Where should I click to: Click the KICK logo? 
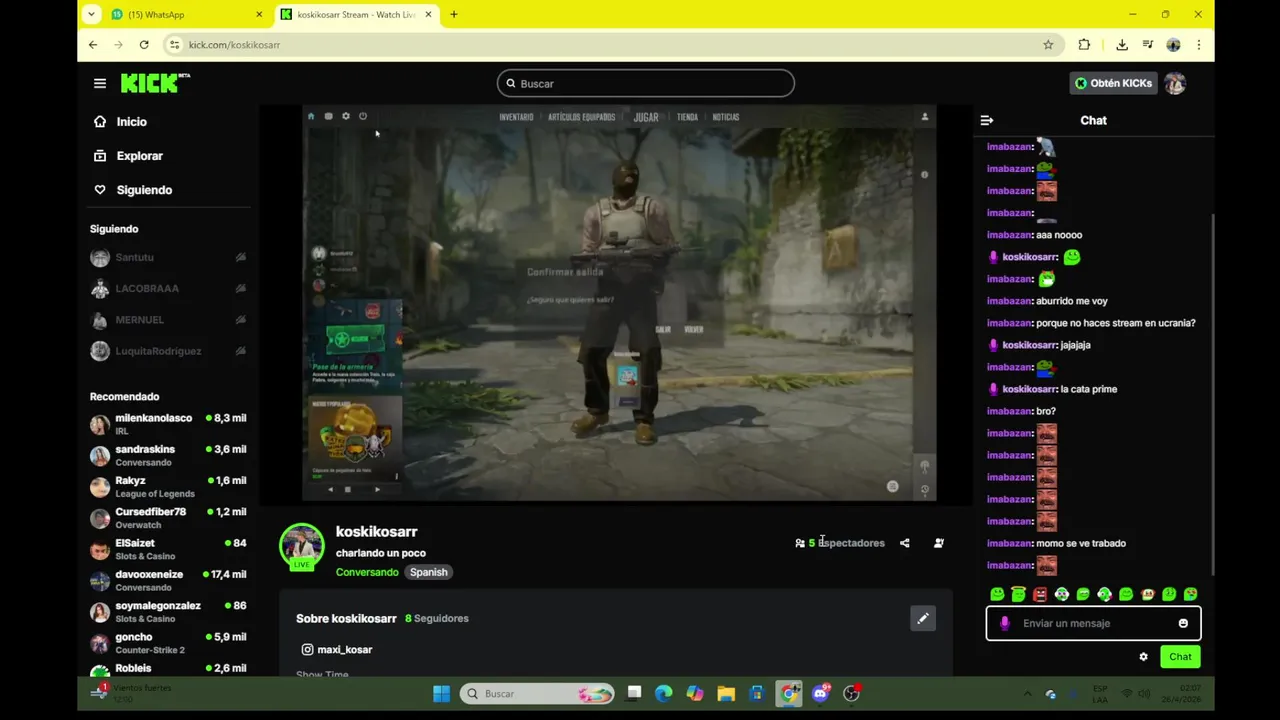(154, 83)
